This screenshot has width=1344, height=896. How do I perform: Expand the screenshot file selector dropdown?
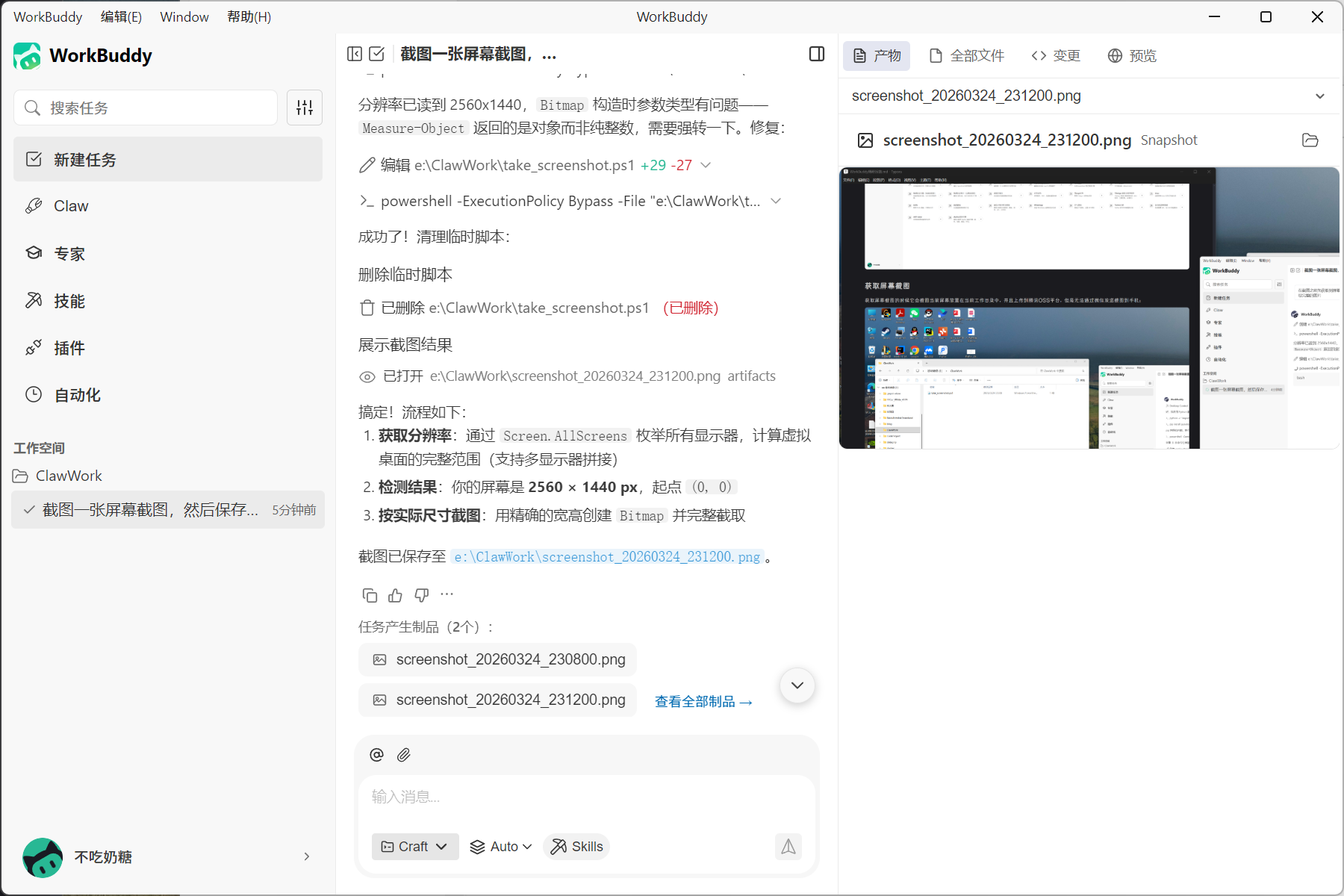click(1320, 96)
